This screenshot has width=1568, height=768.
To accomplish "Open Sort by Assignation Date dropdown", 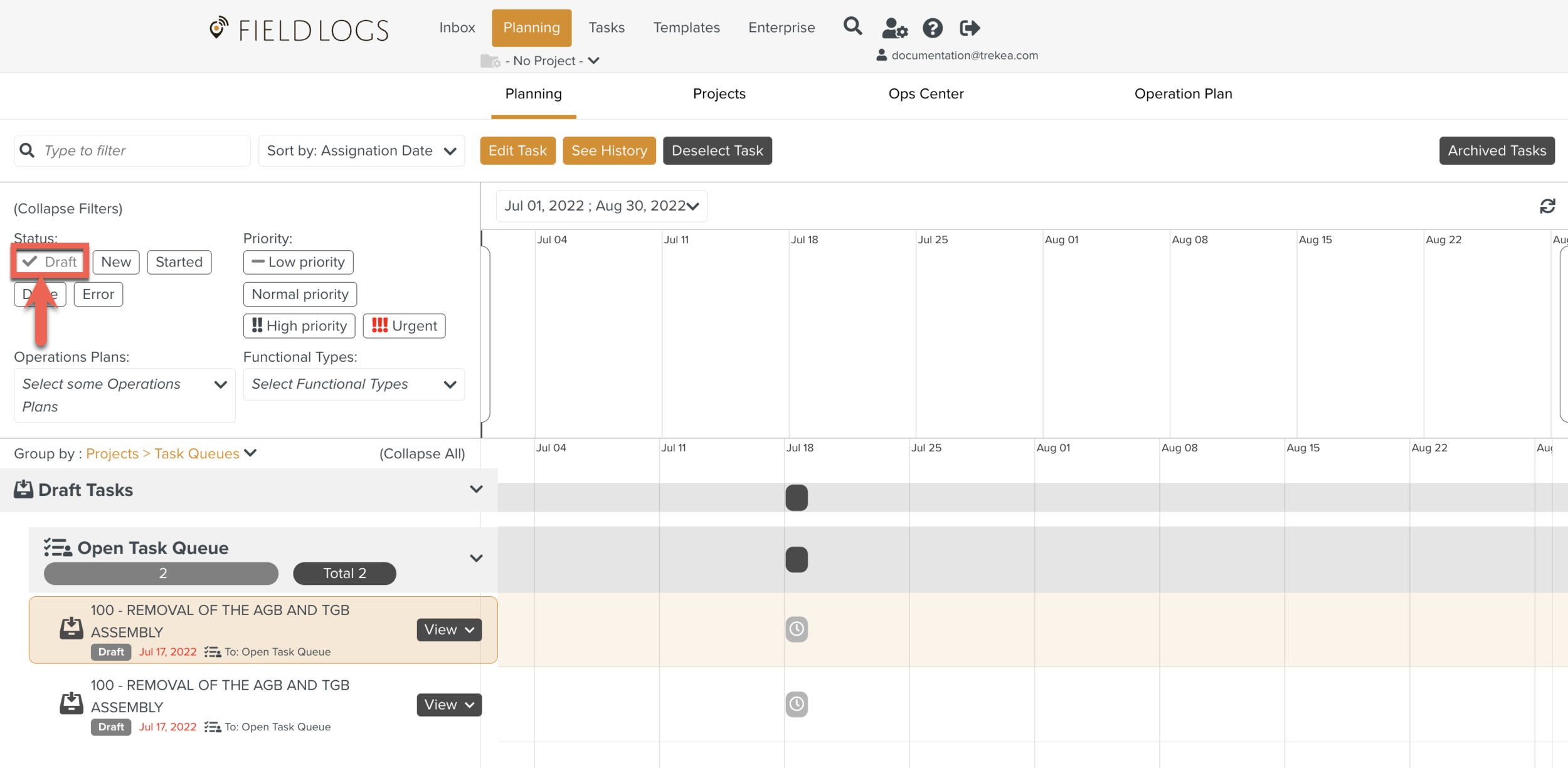I will pyautogui.click(x=361, y=151).
